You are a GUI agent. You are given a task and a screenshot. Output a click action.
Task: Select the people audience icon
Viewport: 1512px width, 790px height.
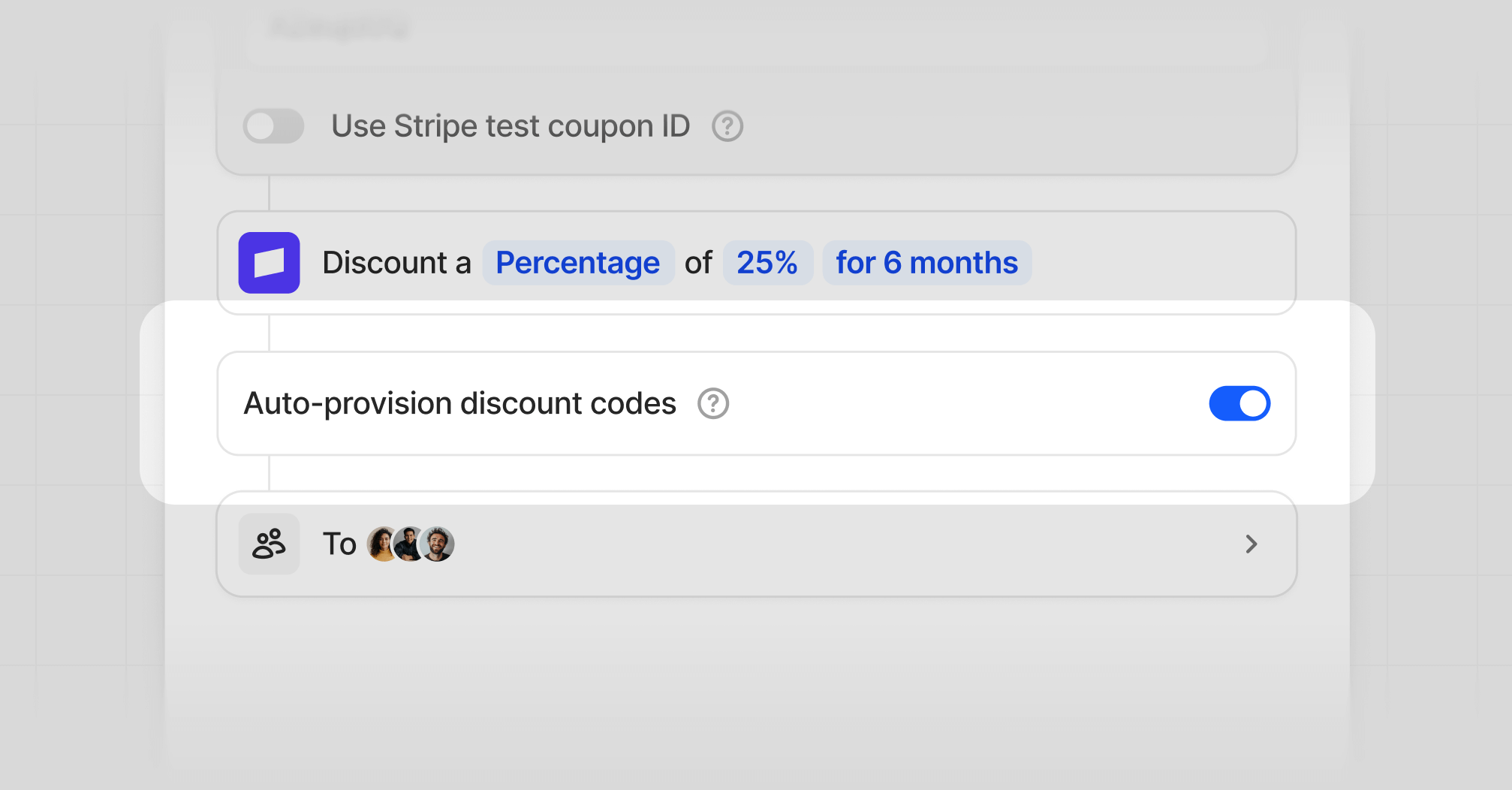point(268,545)
